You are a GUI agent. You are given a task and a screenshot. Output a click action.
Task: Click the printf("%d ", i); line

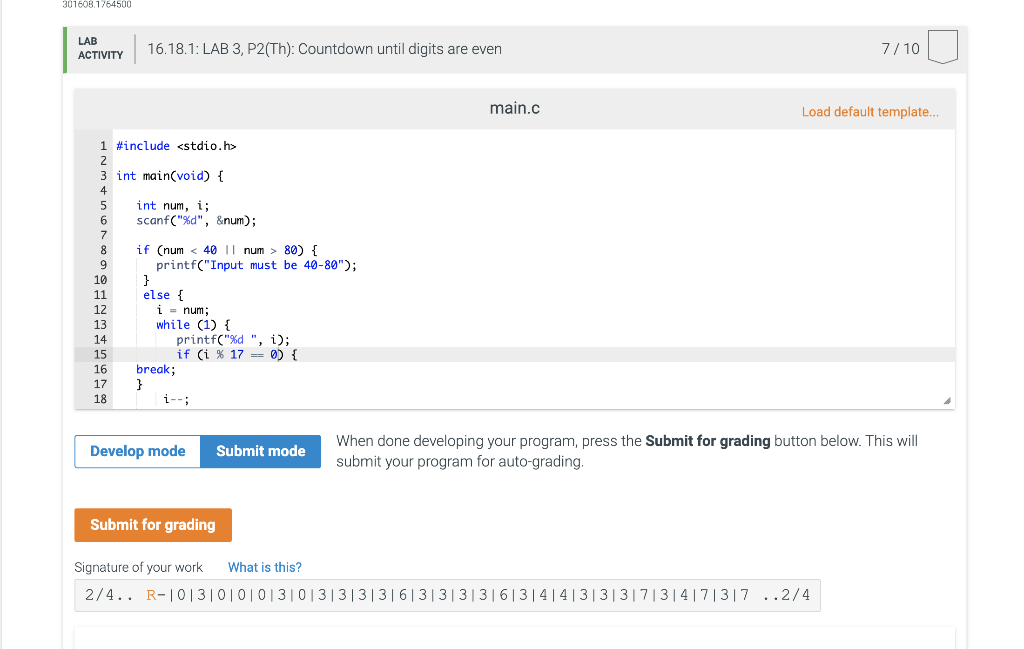(x=232, y=340)
